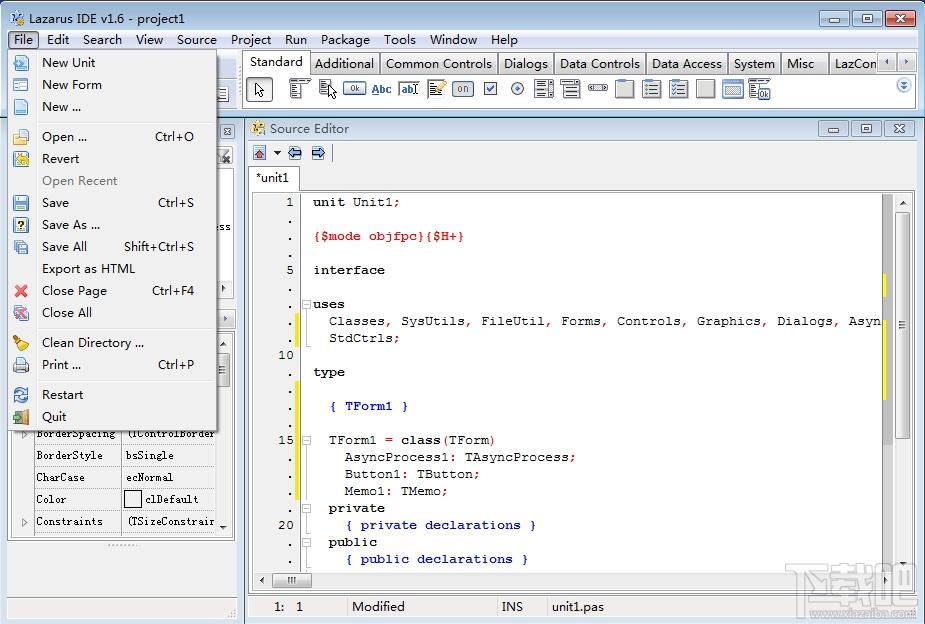Screen dimensions: 925x624
Task: Select the TEdit component icon
Action: [409, 89]
